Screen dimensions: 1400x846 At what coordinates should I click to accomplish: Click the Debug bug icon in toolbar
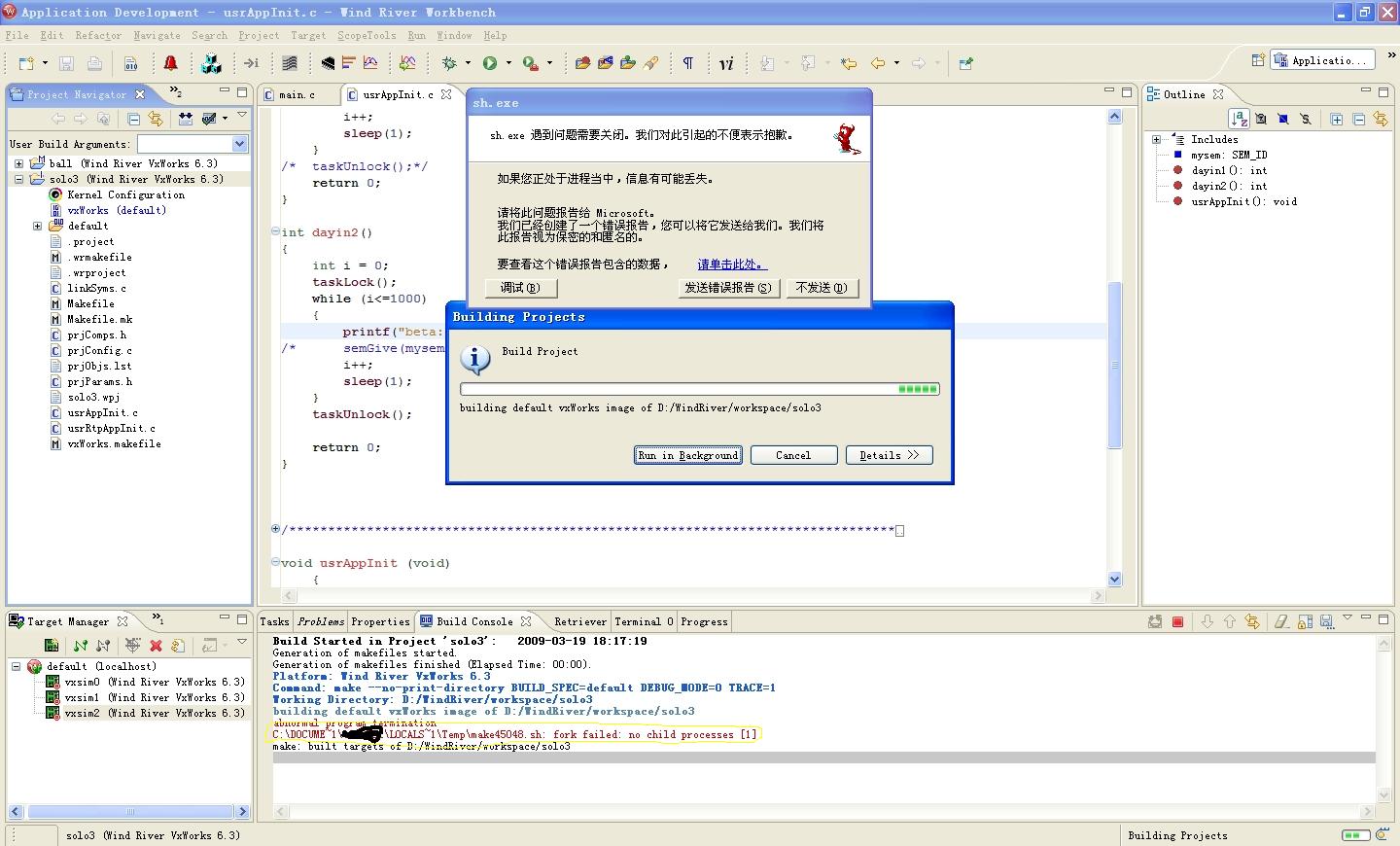(x=449, y=63)
